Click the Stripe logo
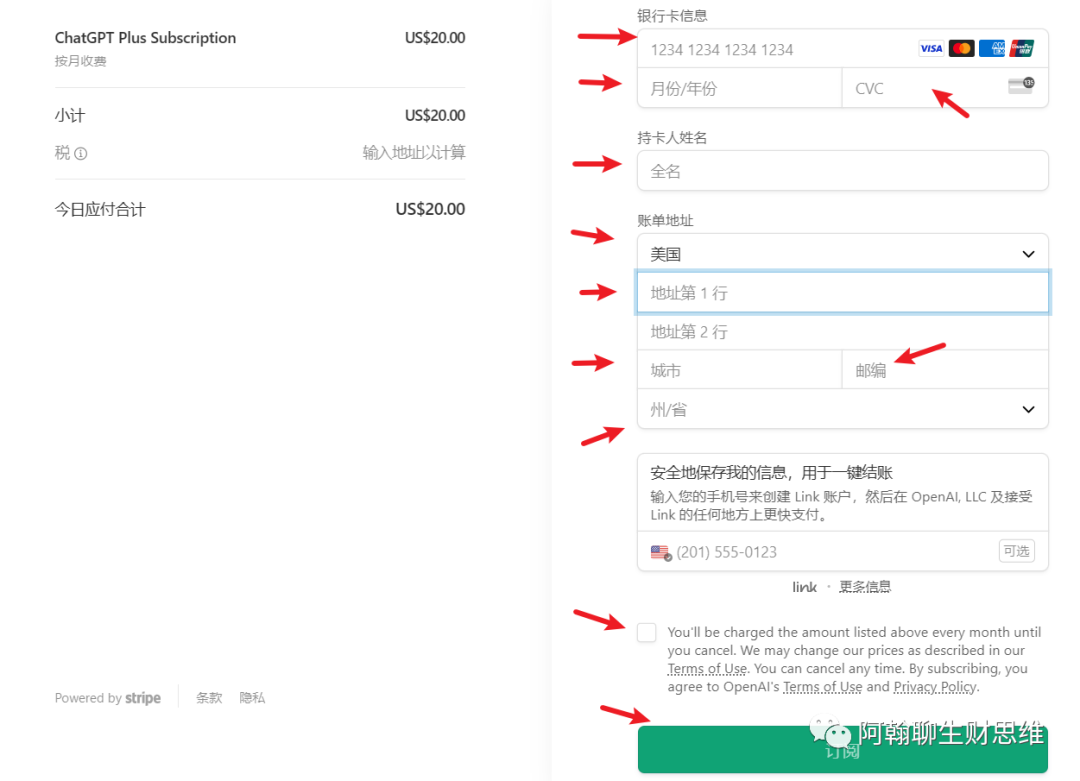1080x781 pixels. [143, 698]
